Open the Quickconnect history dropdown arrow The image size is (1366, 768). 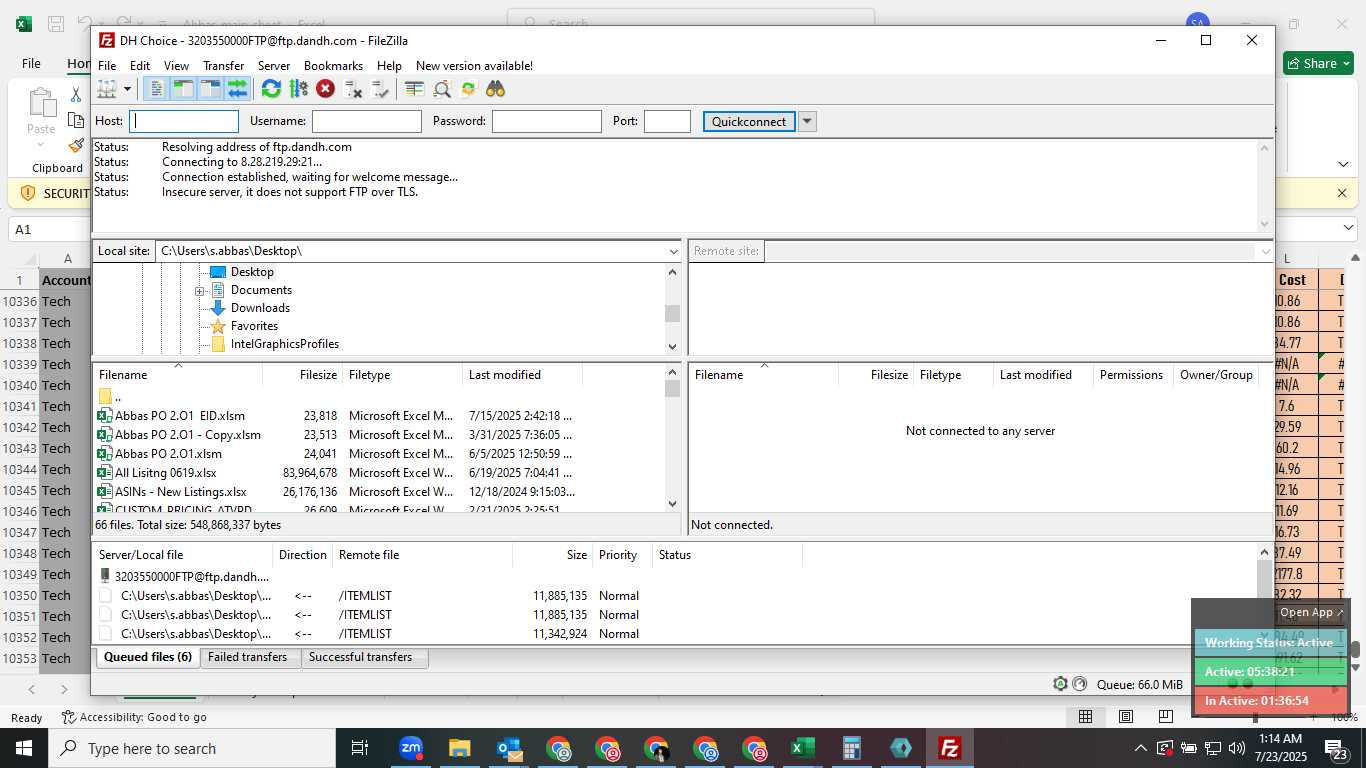pos(807,121)
